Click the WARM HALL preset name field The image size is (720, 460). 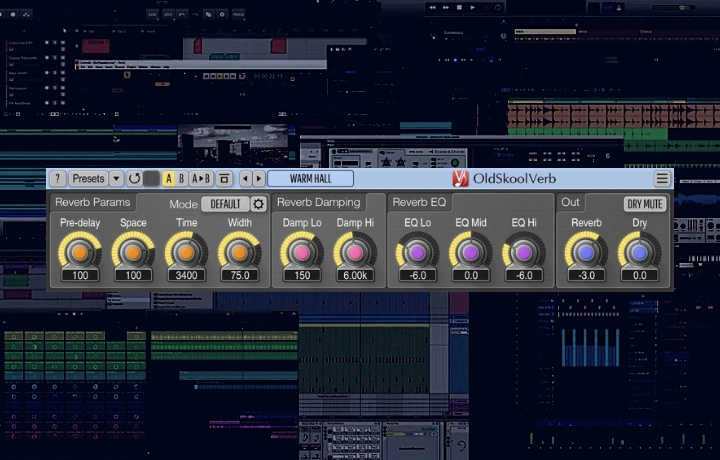click(310, 178)
